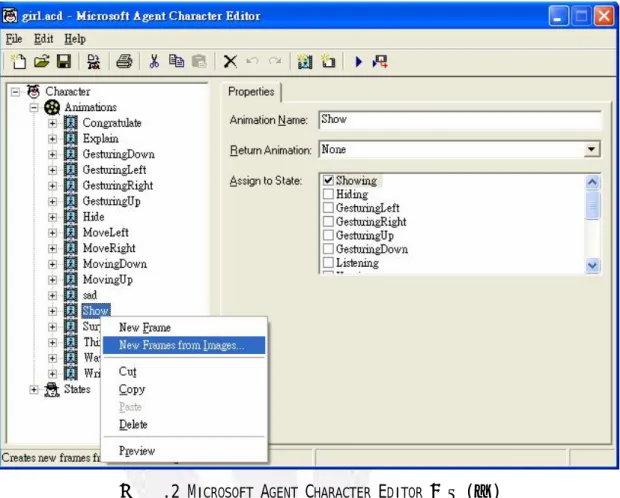This screenshot has height=498, width=620.
Task: Check the GesturingLeft state checkbox
Action: [328, 208]
